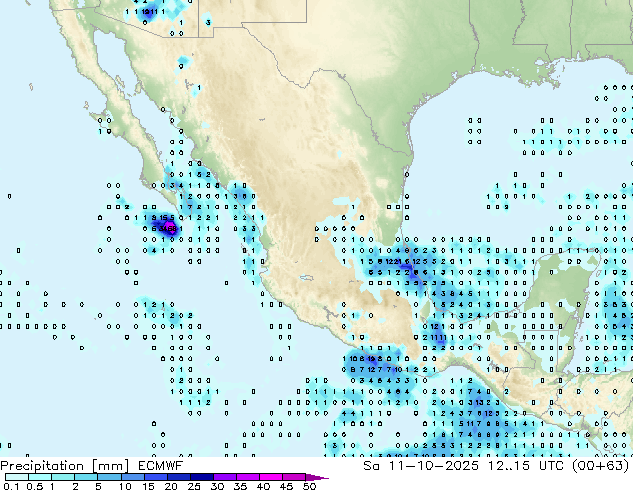Click the '[mm]' unit label
Viewport: 634px width, 490px height.
point(111,466)
